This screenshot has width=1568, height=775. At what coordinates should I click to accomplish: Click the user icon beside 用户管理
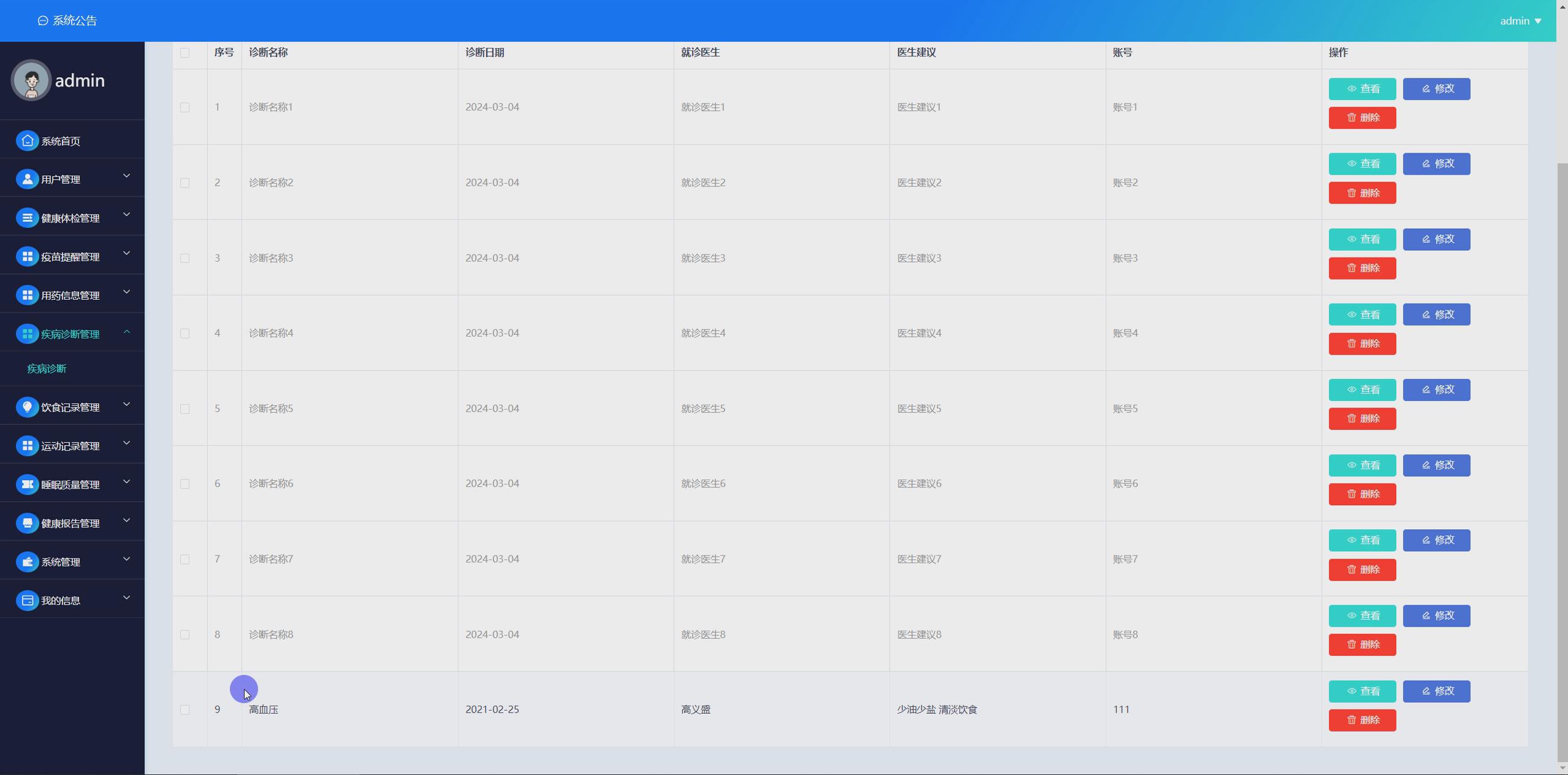point(27,180)
